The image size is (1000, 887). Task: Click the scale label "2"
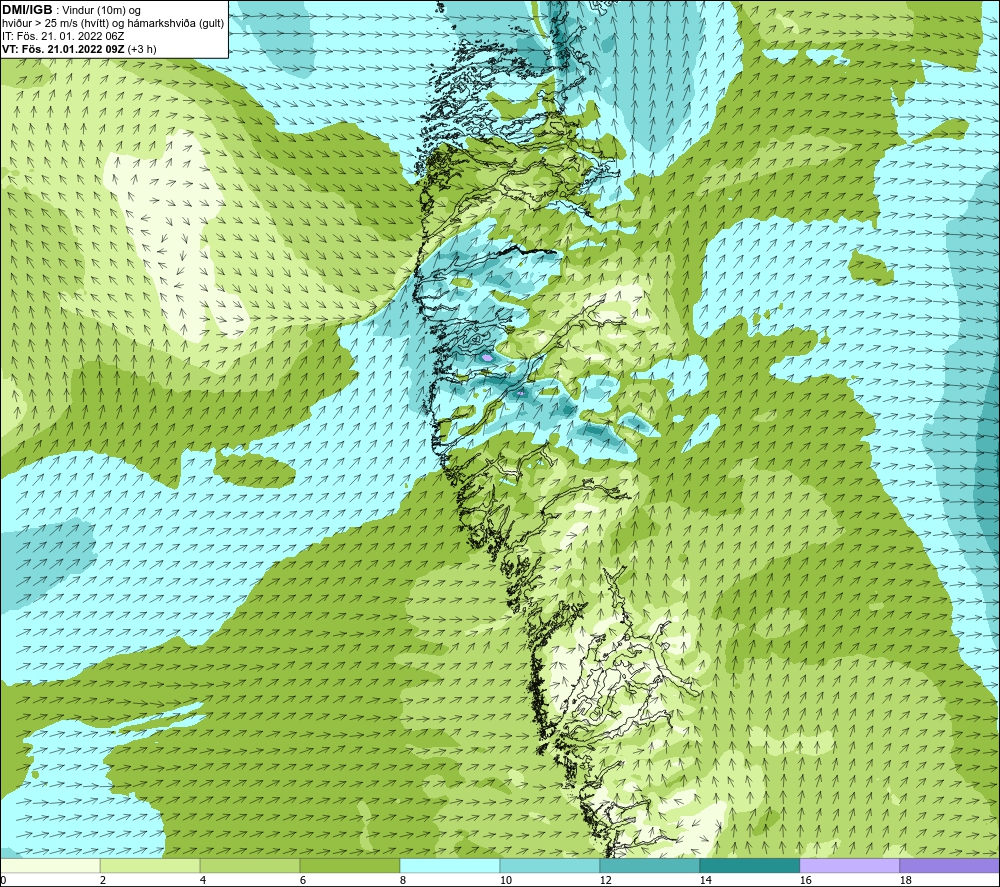[103, 880]
